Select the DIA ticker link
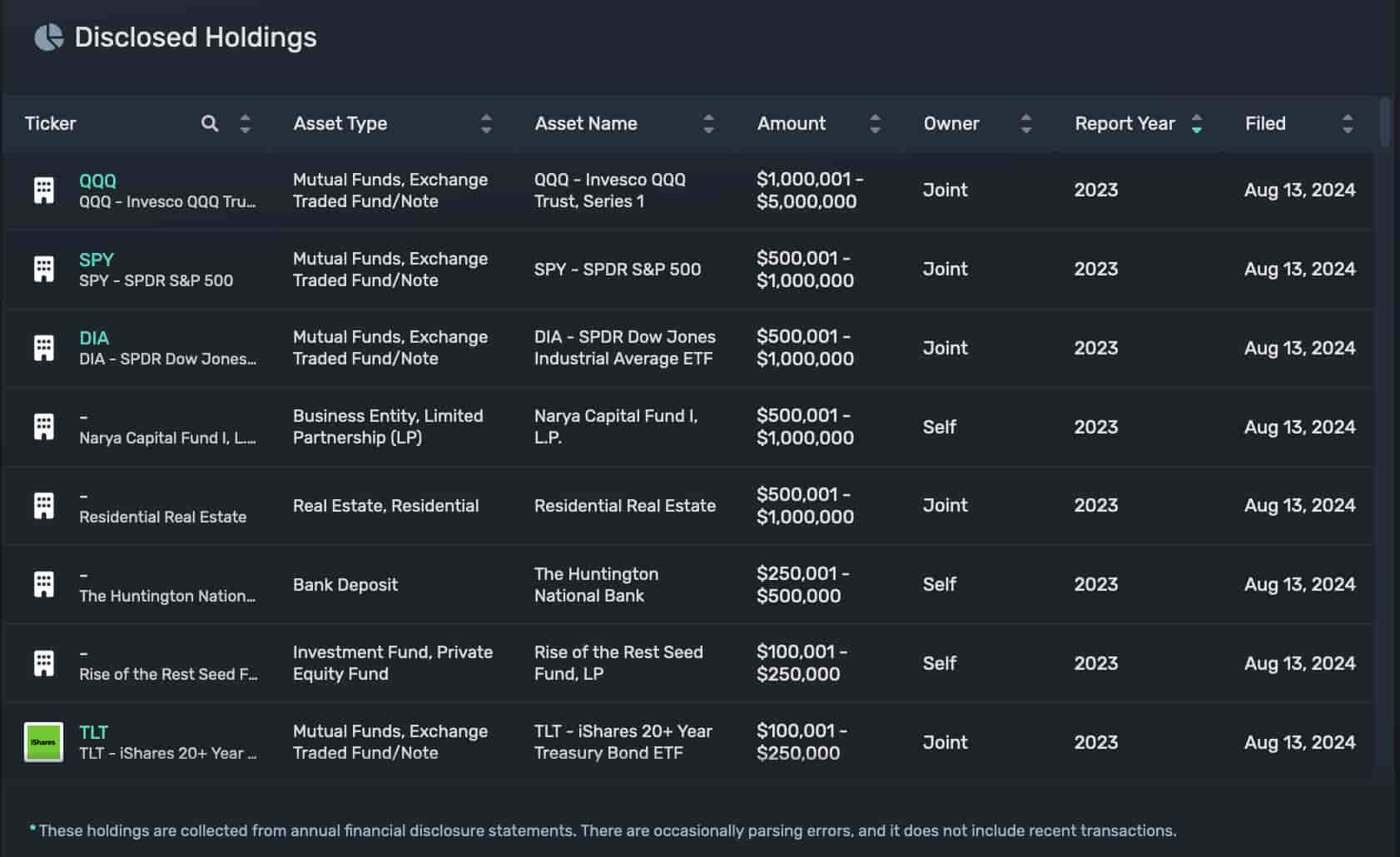This screenshot has height=857, width=1400. (x=93, y=338)
